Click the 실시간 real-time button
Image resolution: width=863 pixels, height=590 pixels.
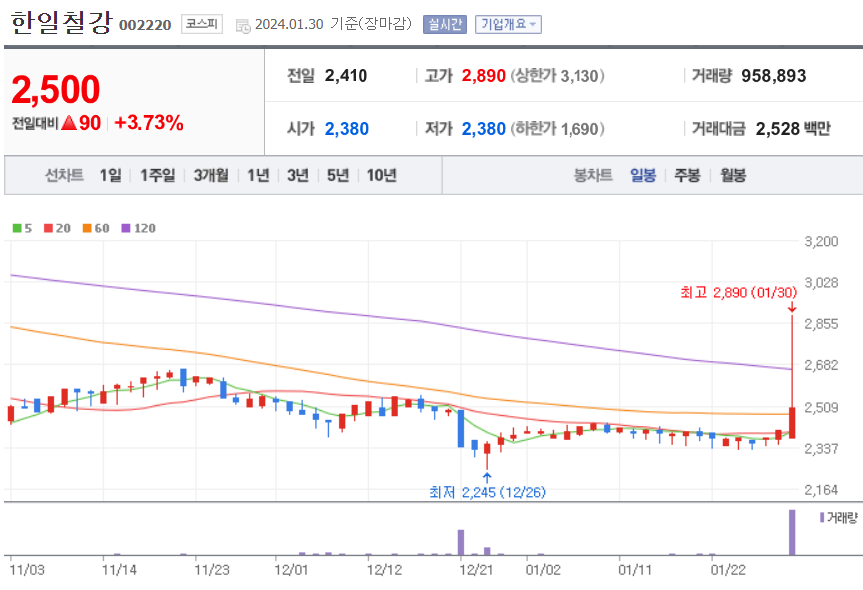pyautogui.click(x=445, y=24)
